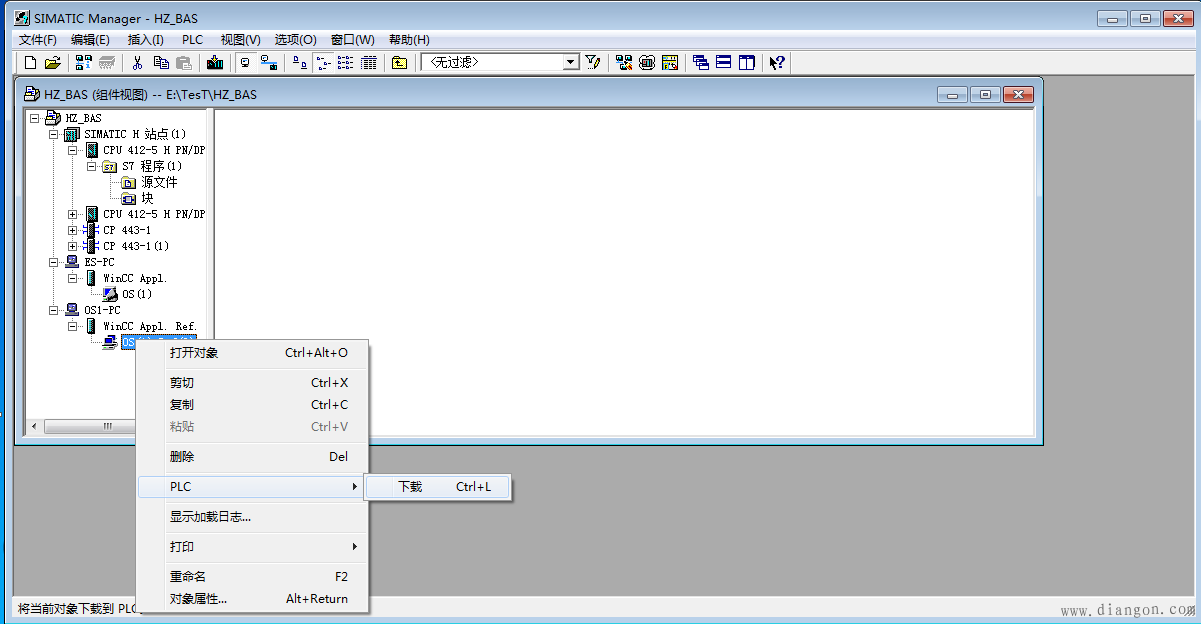This screenshot has height=624, width=1201.
Task: Create a new project with the New icon
Action: (x=30, y=62)
